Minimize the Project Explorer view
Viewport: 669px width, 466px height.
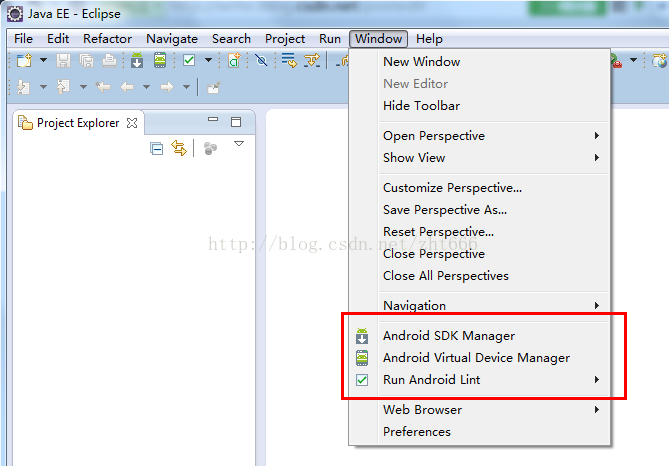click(x=213, y=119)
